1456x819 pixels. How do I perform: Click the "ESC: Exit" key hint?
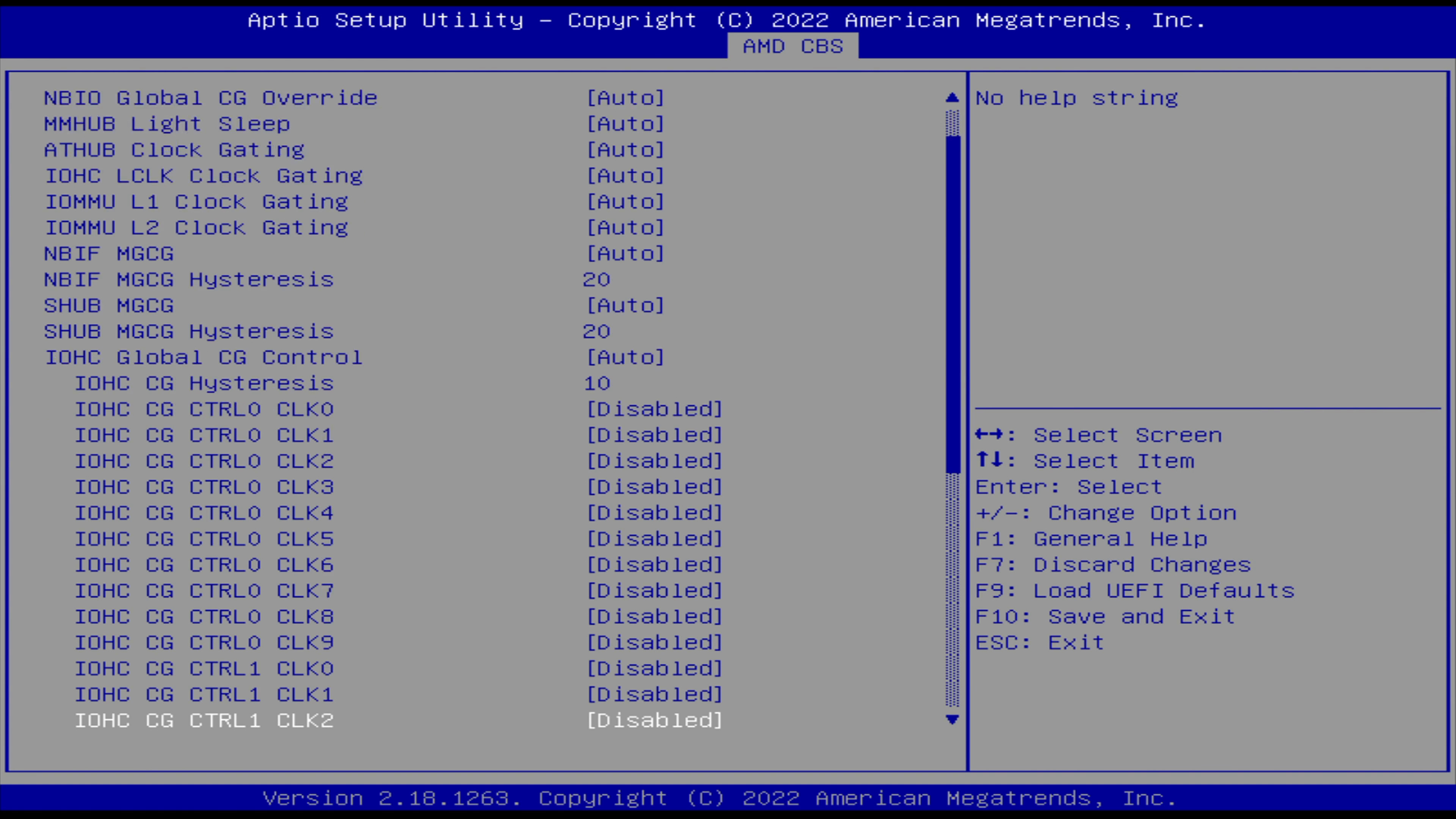click(x=1040, y=643)
